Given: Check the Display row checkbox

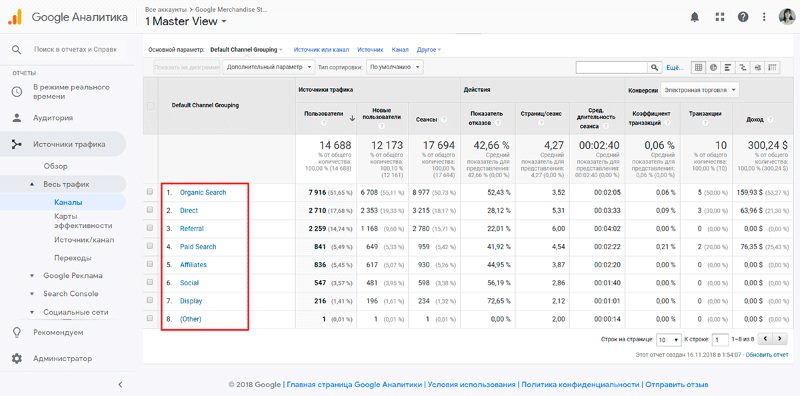Looking at the screenshot, I should (x=150, y=301).
